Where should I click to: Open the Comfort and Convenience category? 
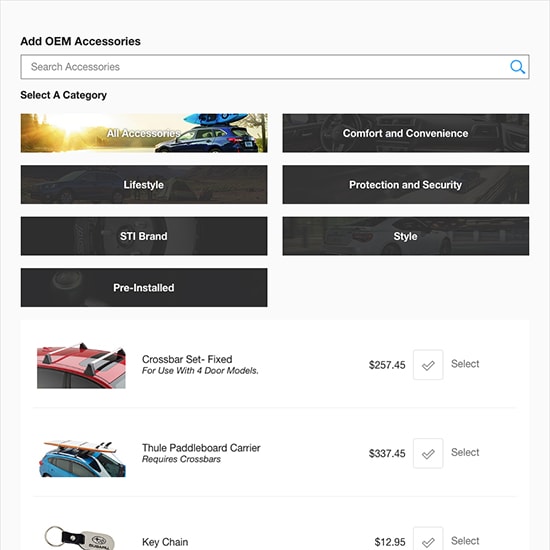[x=406, y=133]
